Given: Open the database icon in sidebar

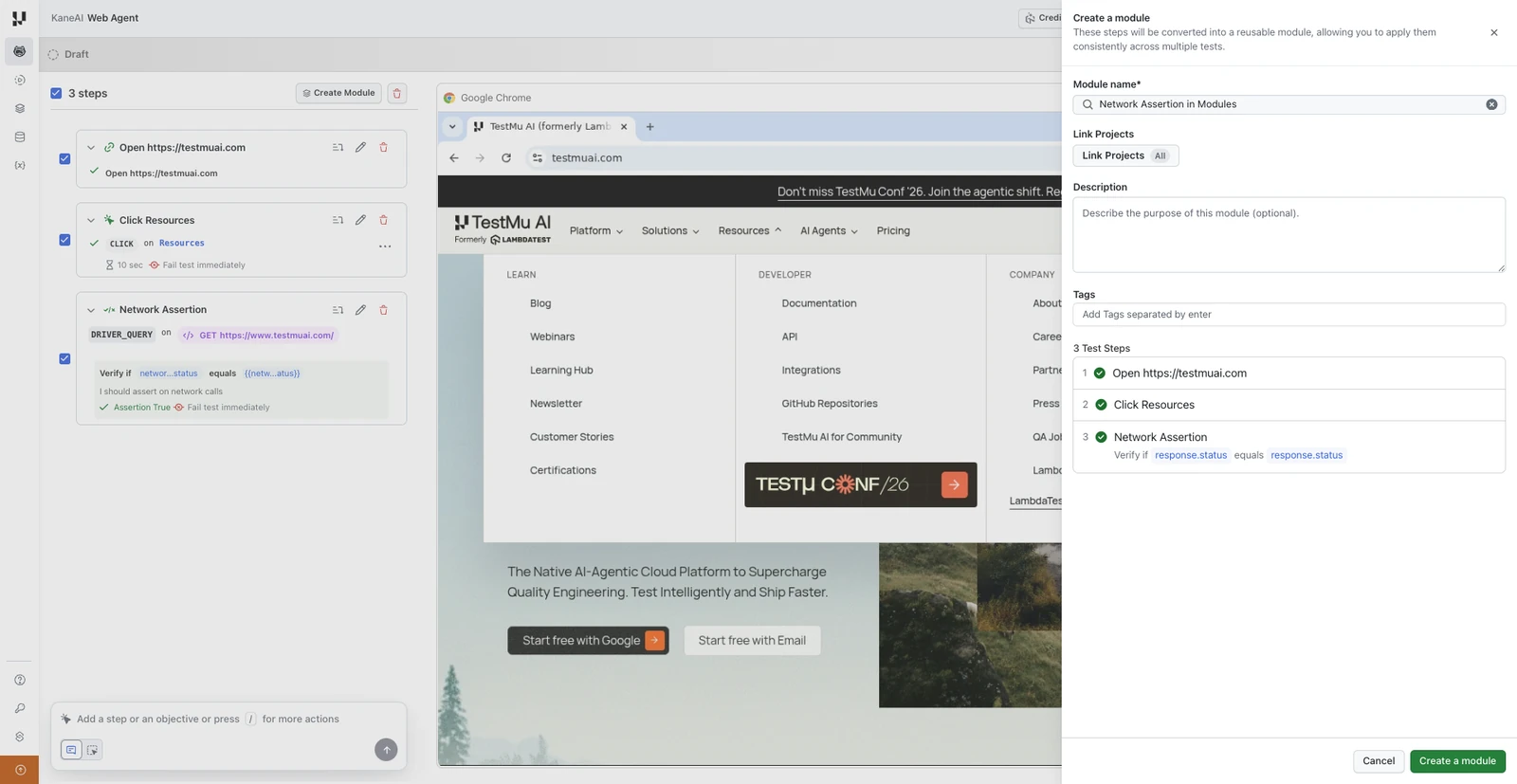Looking at the screenshot, I should coord(19,137).
